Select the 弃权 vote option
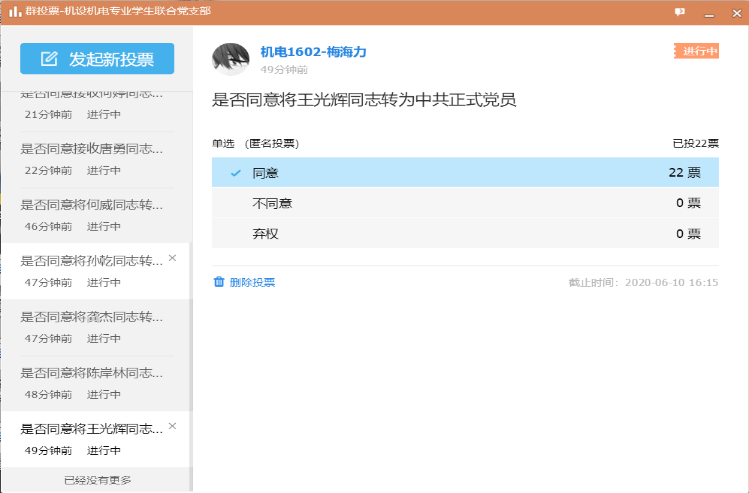The height and width of the screenshot is (493, 749). (465, 233)
